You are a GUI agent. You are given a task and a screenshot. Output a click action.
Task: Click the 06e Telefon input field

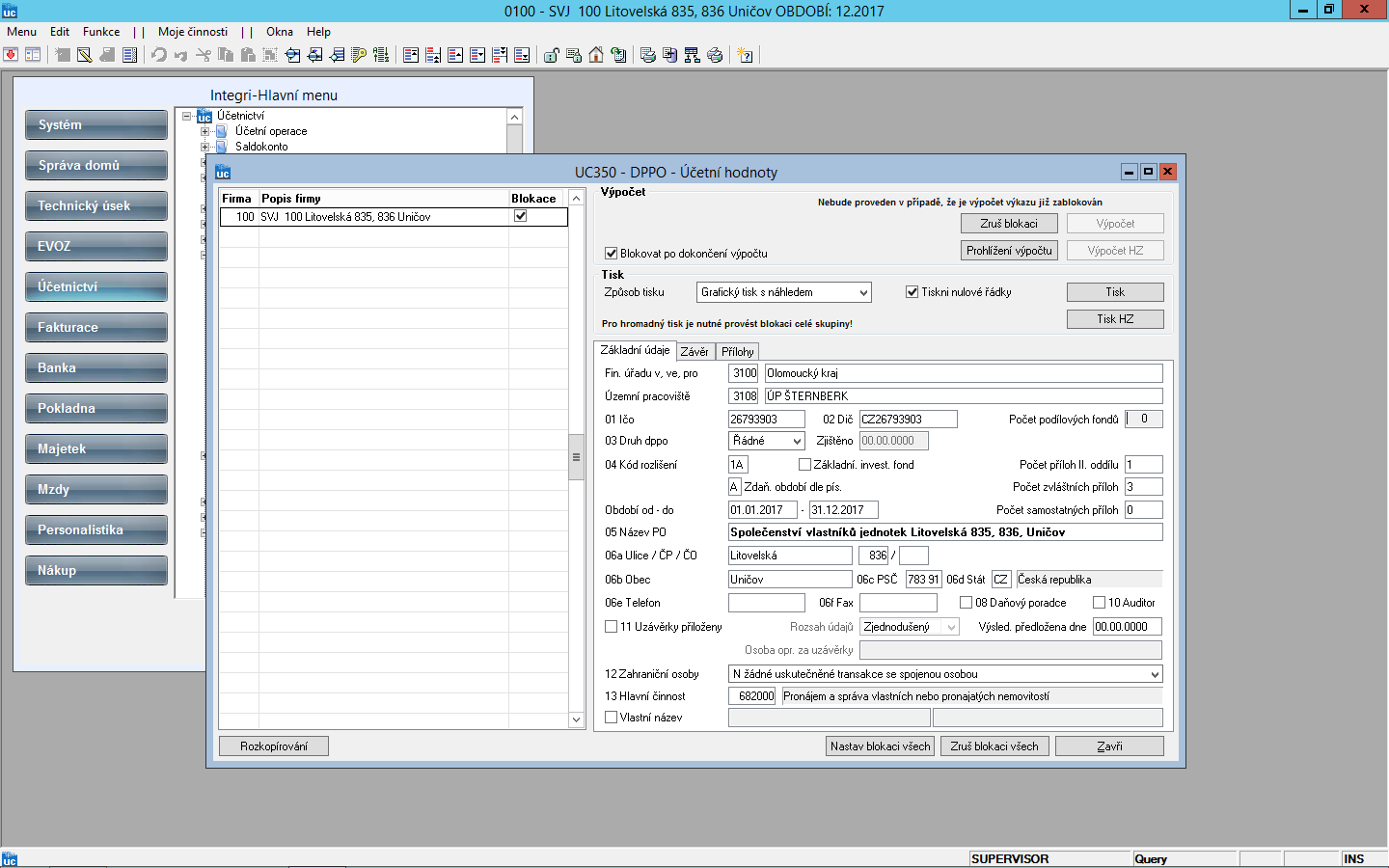click(x=766, y=603)
